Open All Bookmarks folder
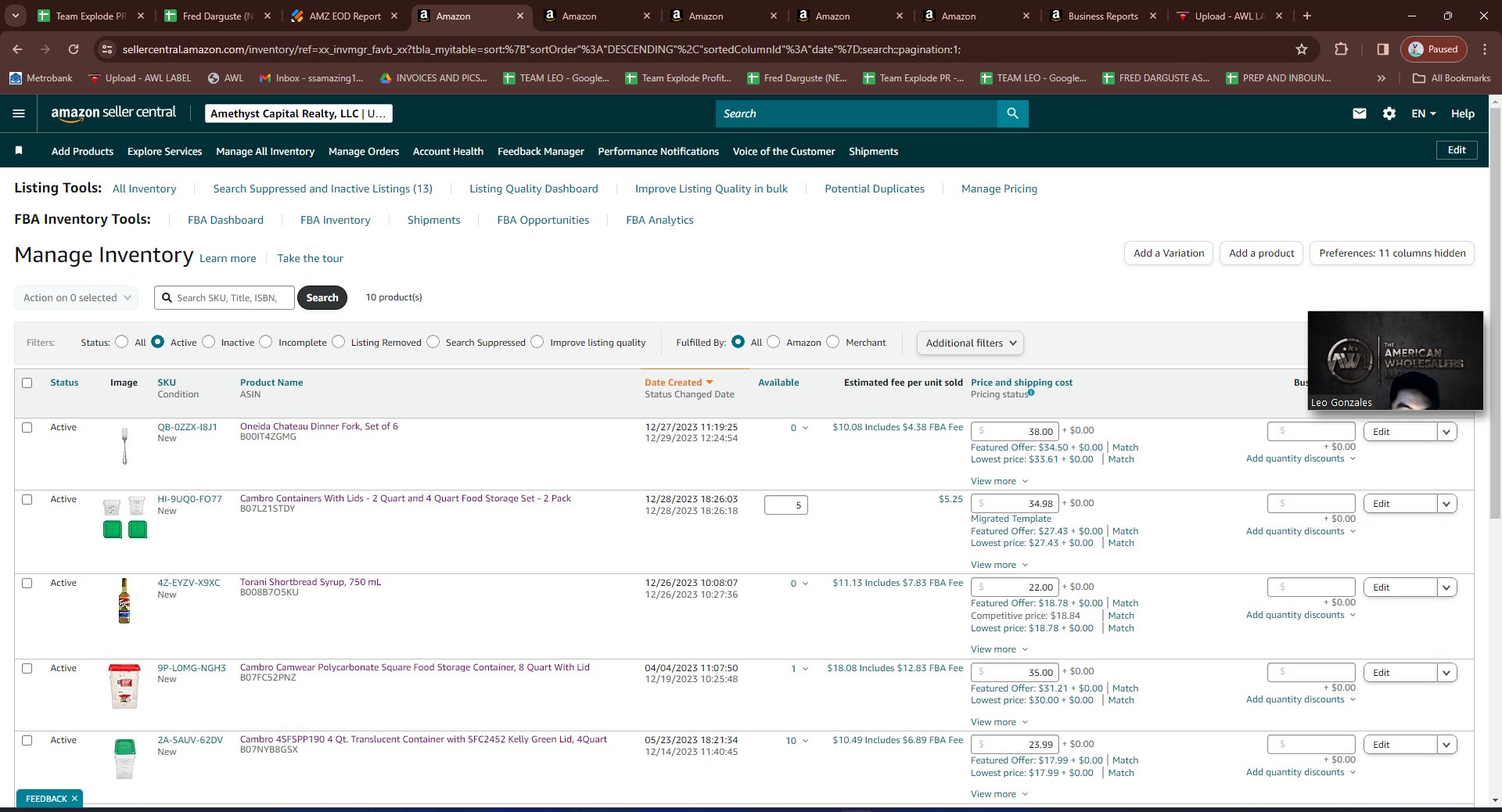The height and width of the screenshot is (812, 1502). 1451,78
